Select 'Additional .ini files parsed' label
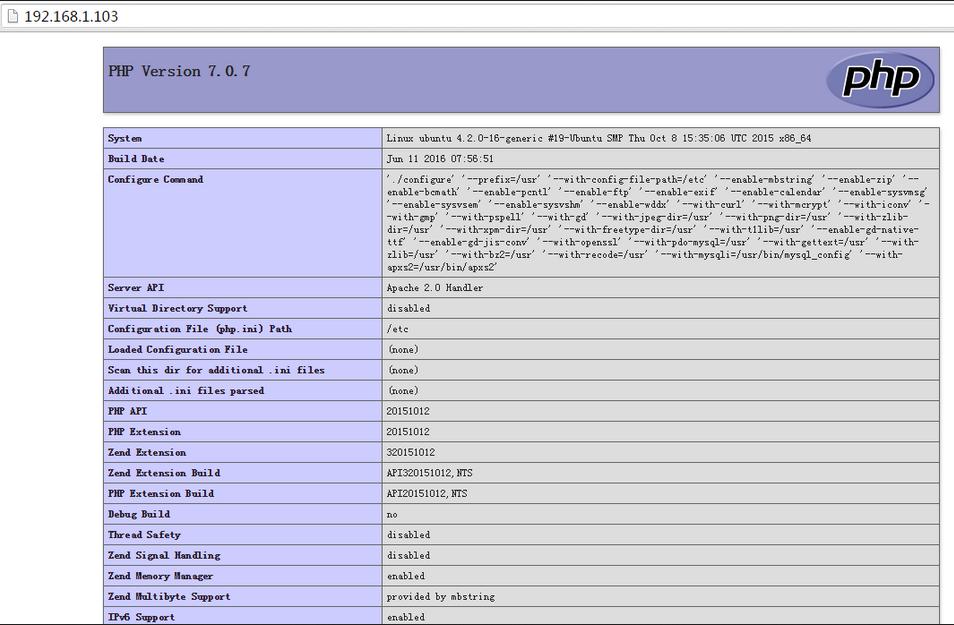 186,391
